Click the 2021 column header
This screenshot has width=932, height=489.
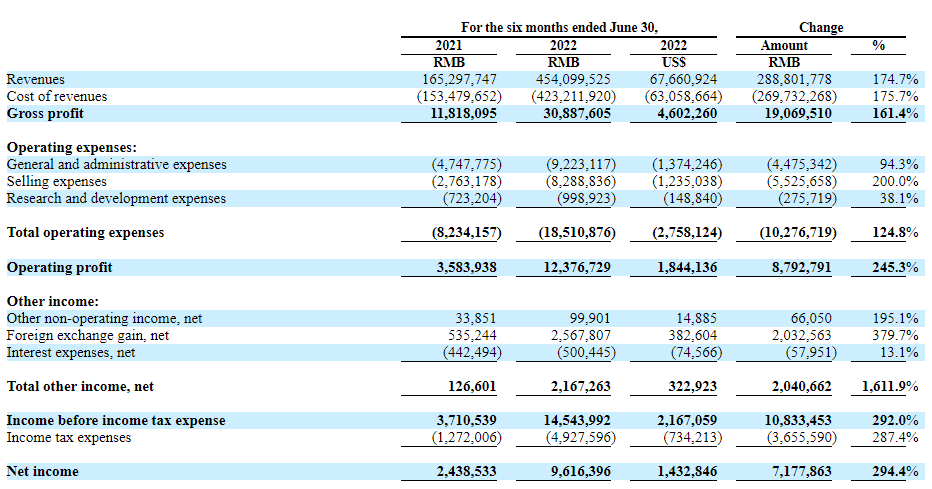[x=449, y=45]
